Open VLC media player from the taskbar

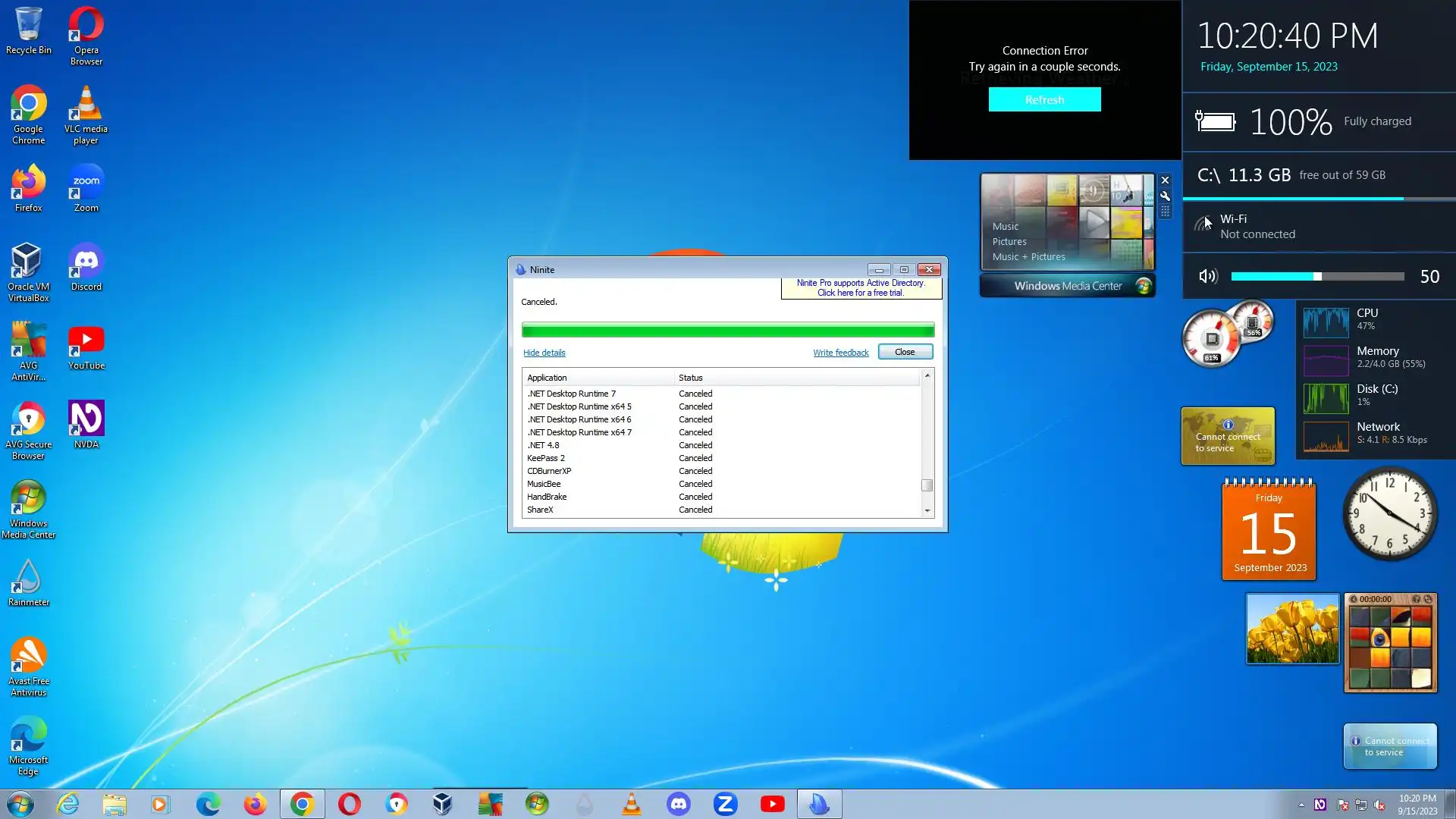pos(631,804)
